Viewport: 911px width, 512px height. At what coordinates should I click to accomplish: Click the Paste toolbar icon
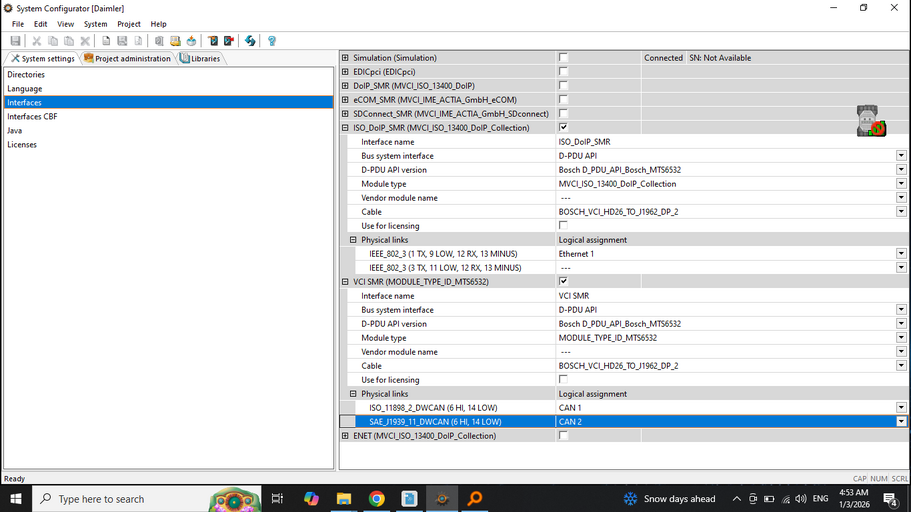pos(69,41)
